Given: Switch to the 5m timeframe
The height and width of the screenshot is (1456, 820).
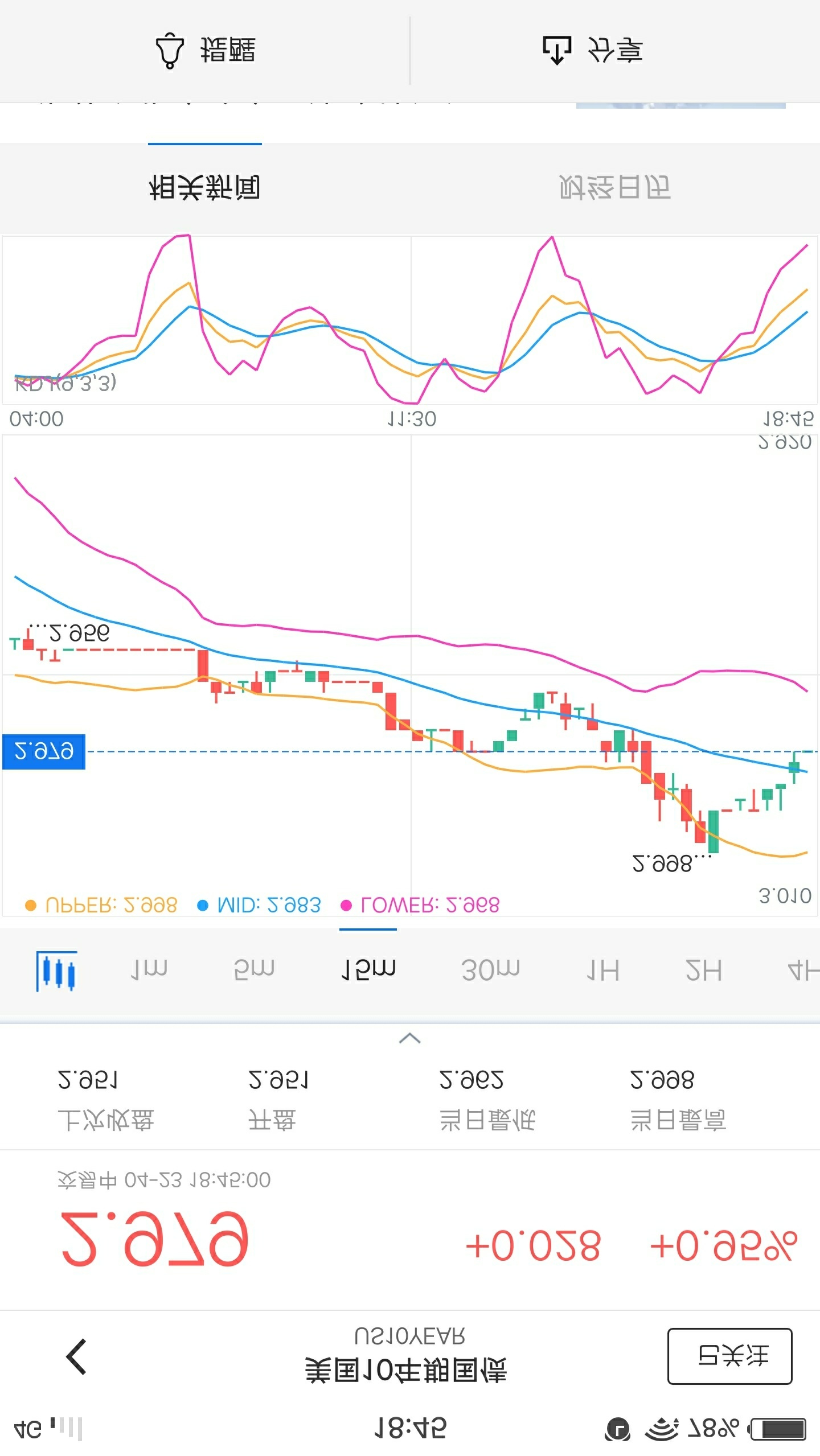Looking at the screenshot, I should [254, 969].
